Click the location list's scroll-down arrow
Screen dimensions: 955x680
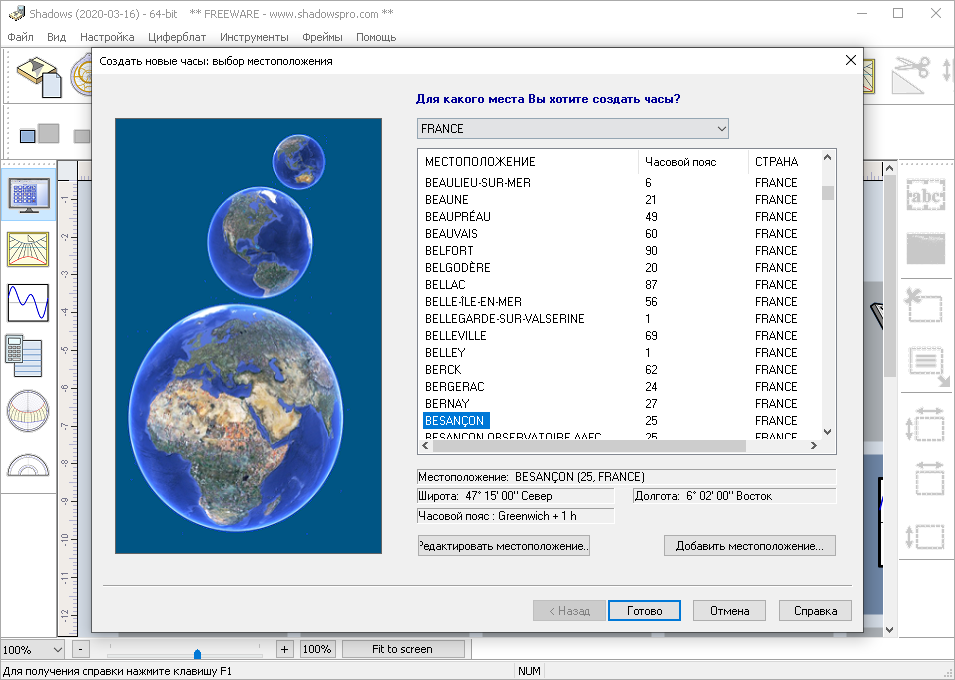[827, 431]
